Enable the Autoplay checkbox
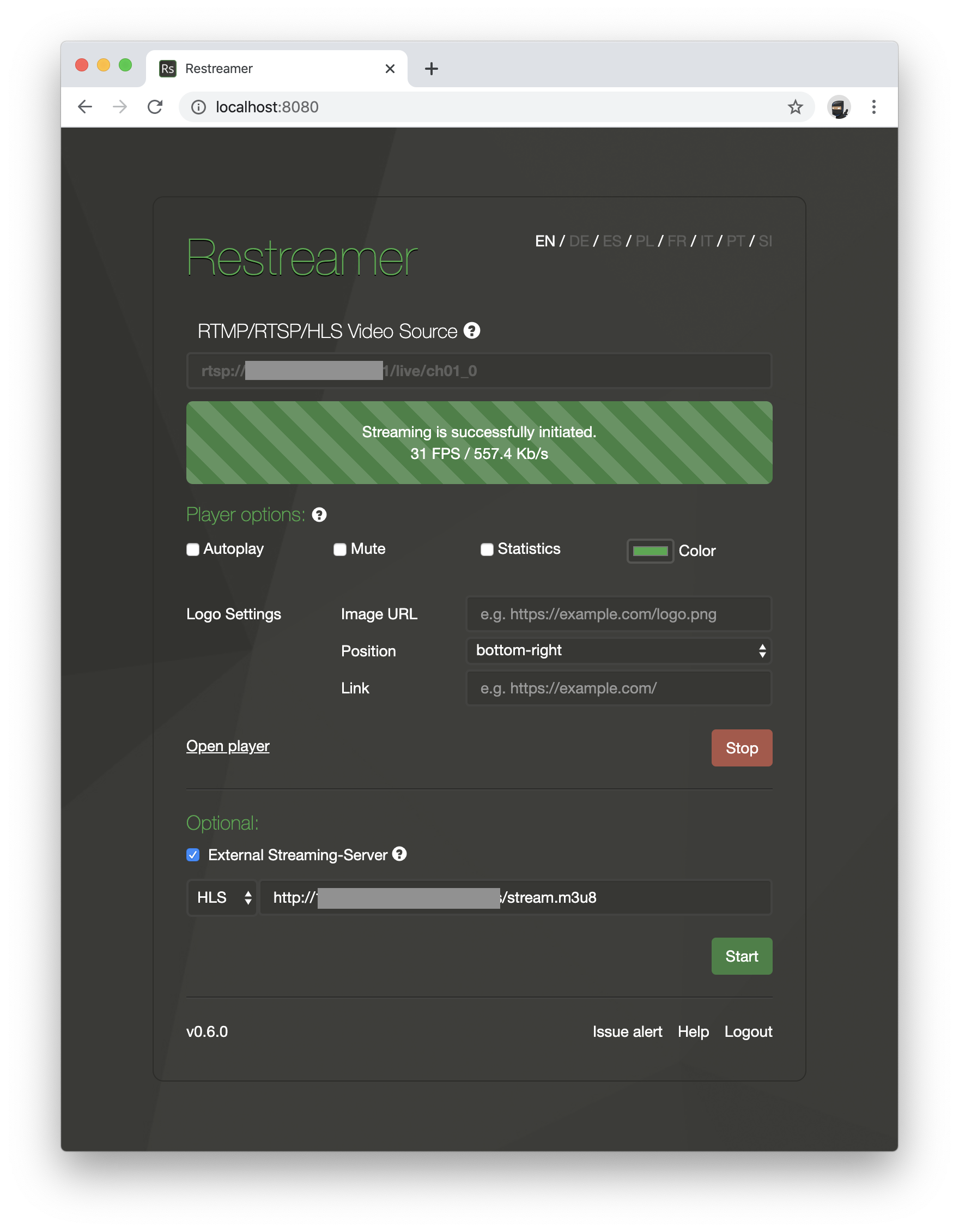Image resolution: width=959 pixels, height=1232 pixels. click(193, 549)
